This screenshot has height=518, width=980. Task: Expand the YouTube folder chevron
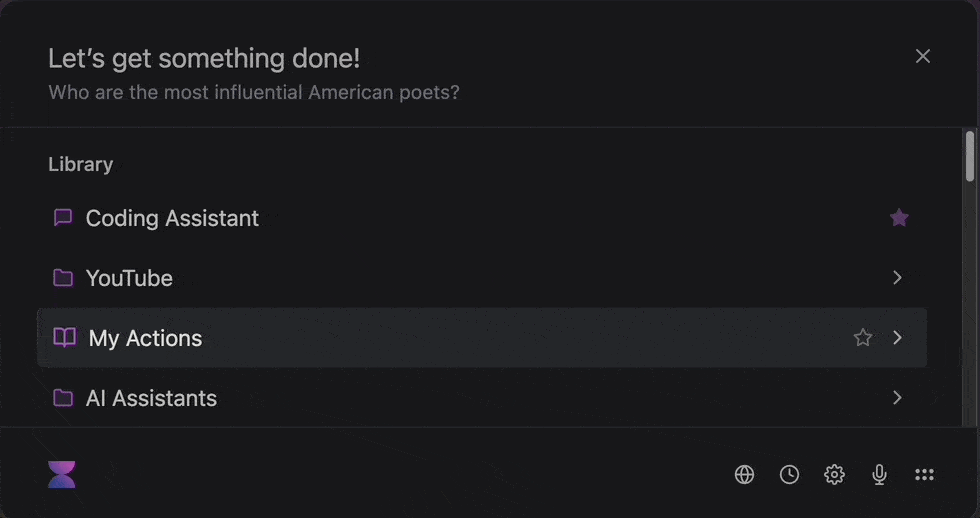898,278
